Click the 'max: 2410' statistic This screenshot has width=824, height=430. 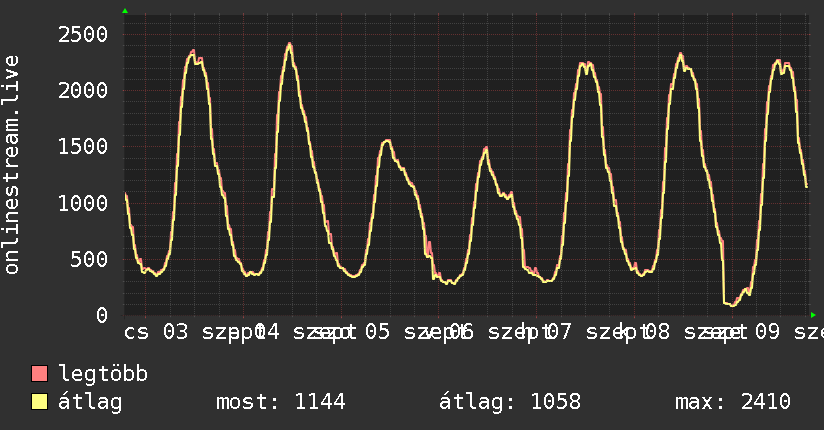(x=733, y=402)
